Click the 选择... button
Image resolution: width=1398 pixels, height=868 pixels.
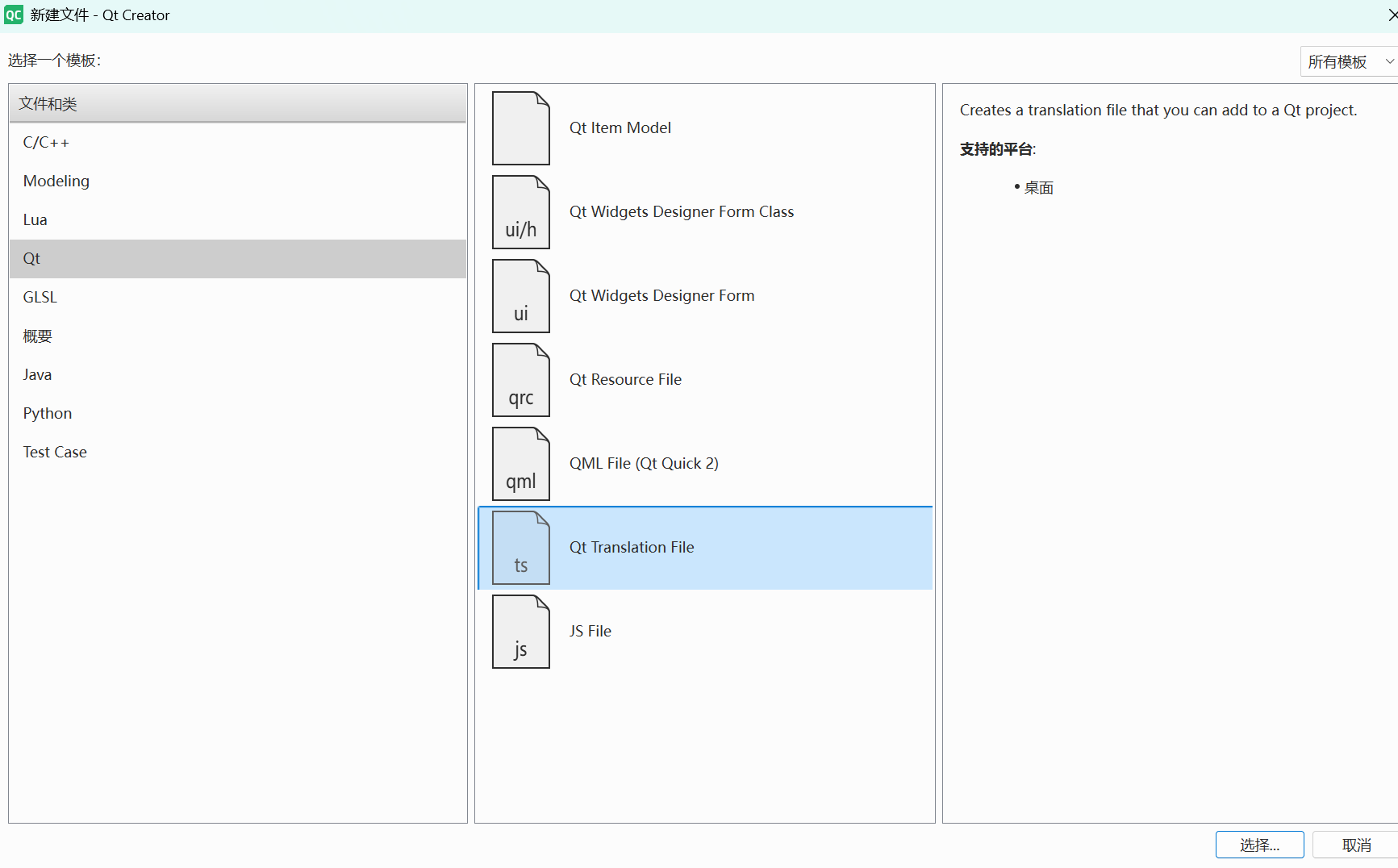[1259, 845]
